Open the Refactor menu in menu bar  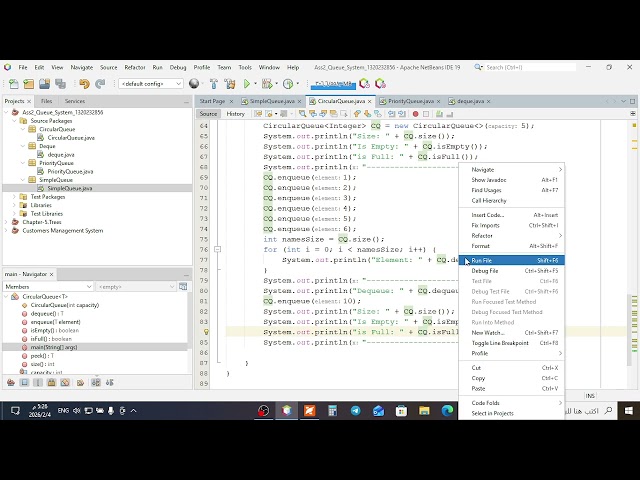tap(135, 67)
